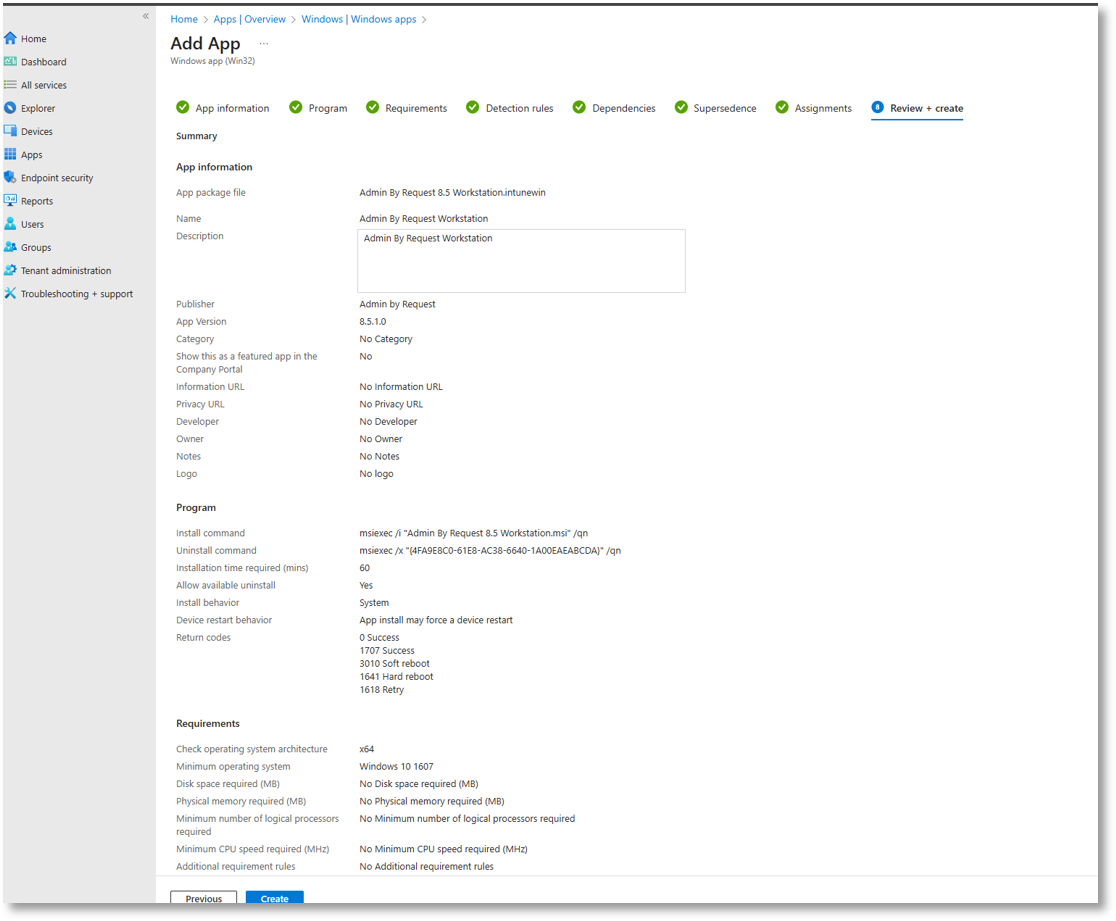Open the Reports icon in sidebar

coord(10,201)
